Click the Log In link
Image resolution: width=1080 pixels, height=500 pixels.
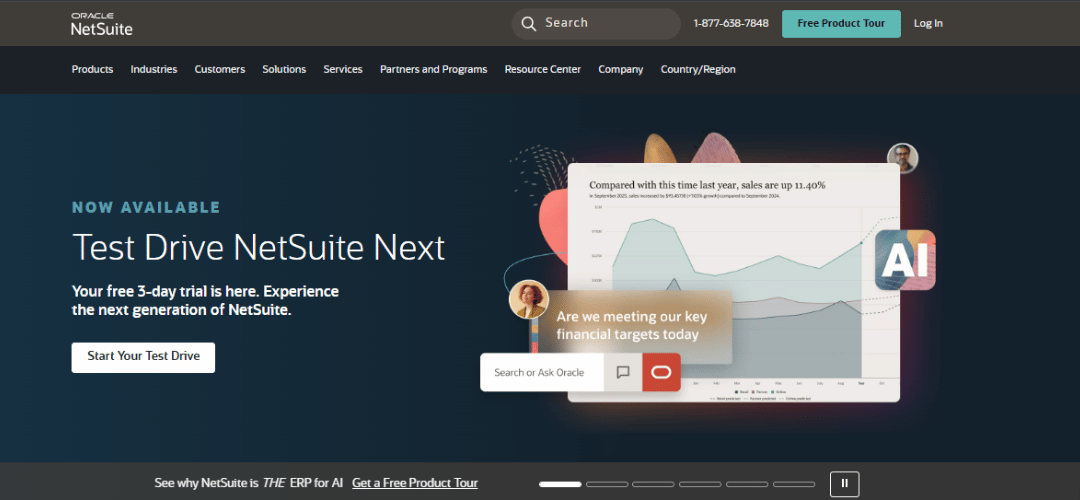(928, 24)
